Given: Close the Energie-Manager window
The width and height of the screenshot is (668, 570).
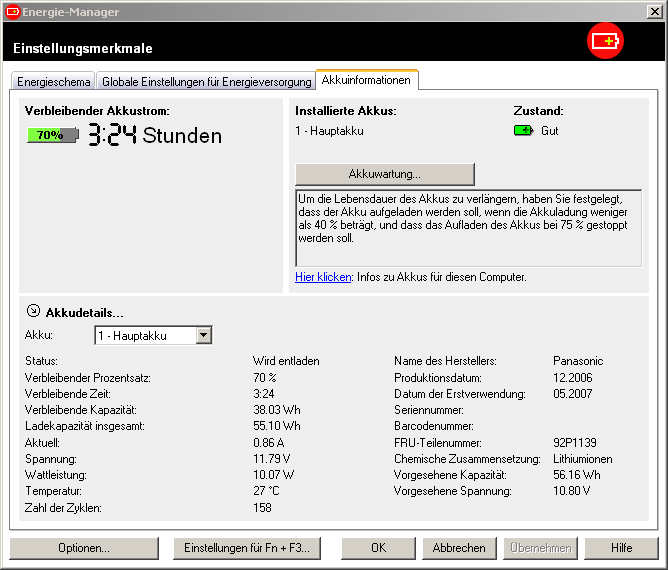Looking at the screenshot, I should (x=654, y=12).
